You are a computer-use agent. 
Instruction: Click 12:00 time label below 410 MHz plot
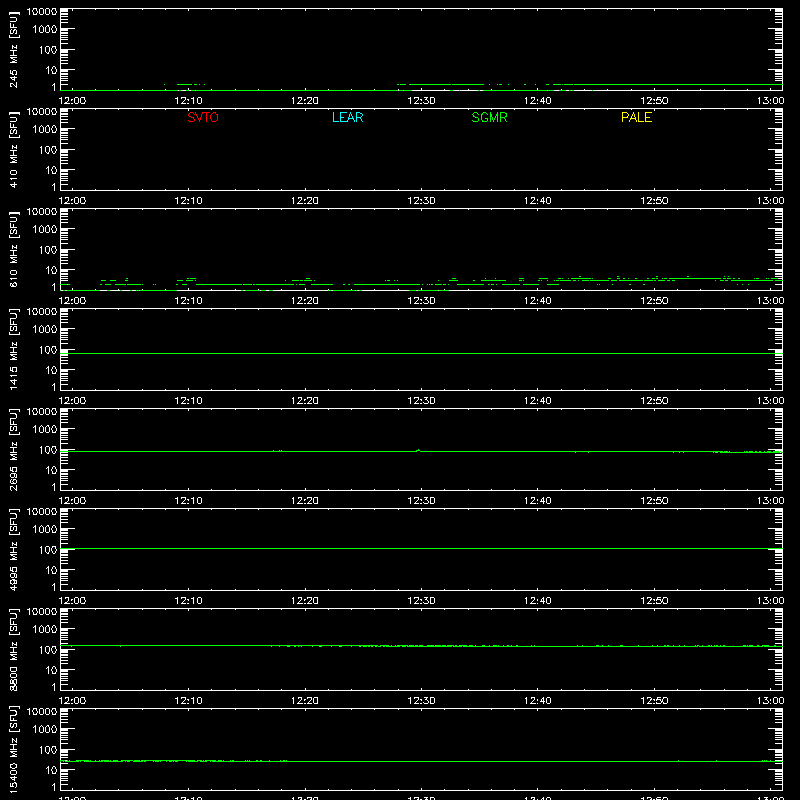point(72,201)
